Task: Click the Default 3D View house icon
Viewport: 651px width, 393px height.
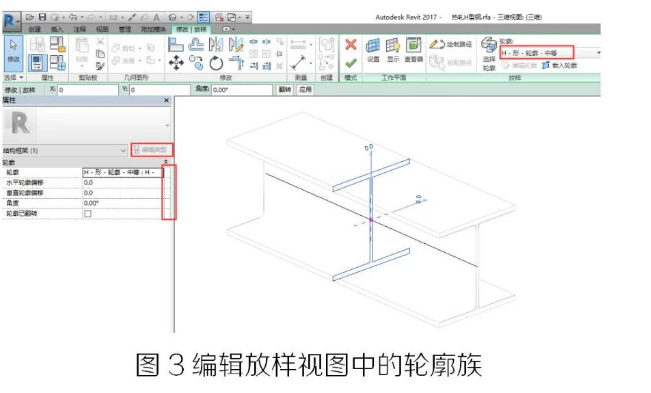Action: tap(172, 17)
